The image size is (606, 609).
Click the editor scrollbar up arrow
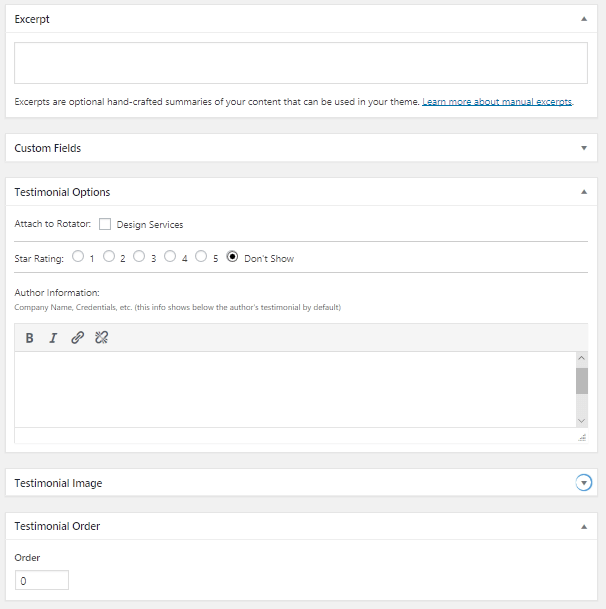pyautogui.click(x=582, y=358)
